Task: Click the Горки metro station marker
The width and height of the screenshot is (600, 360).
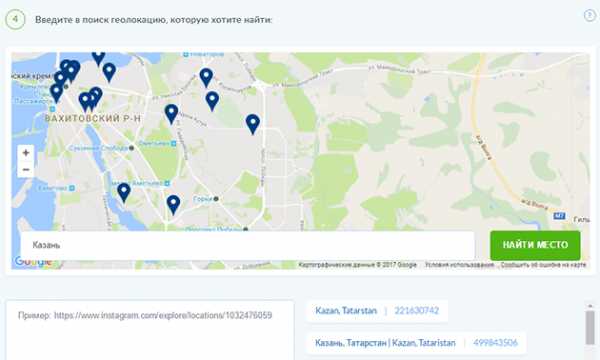Action: click(216, 199)
